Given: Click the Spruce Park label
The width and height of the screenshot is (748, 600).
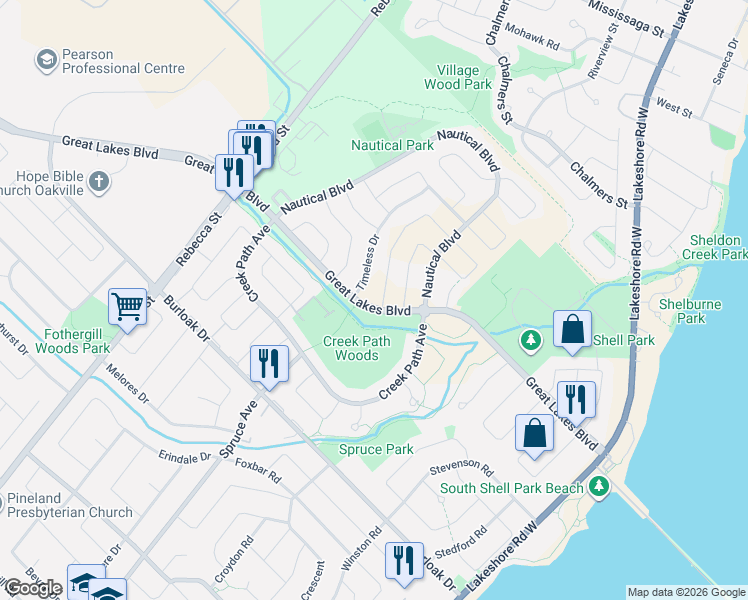Looking at the screenshot, I should click(x=376, y=449).
